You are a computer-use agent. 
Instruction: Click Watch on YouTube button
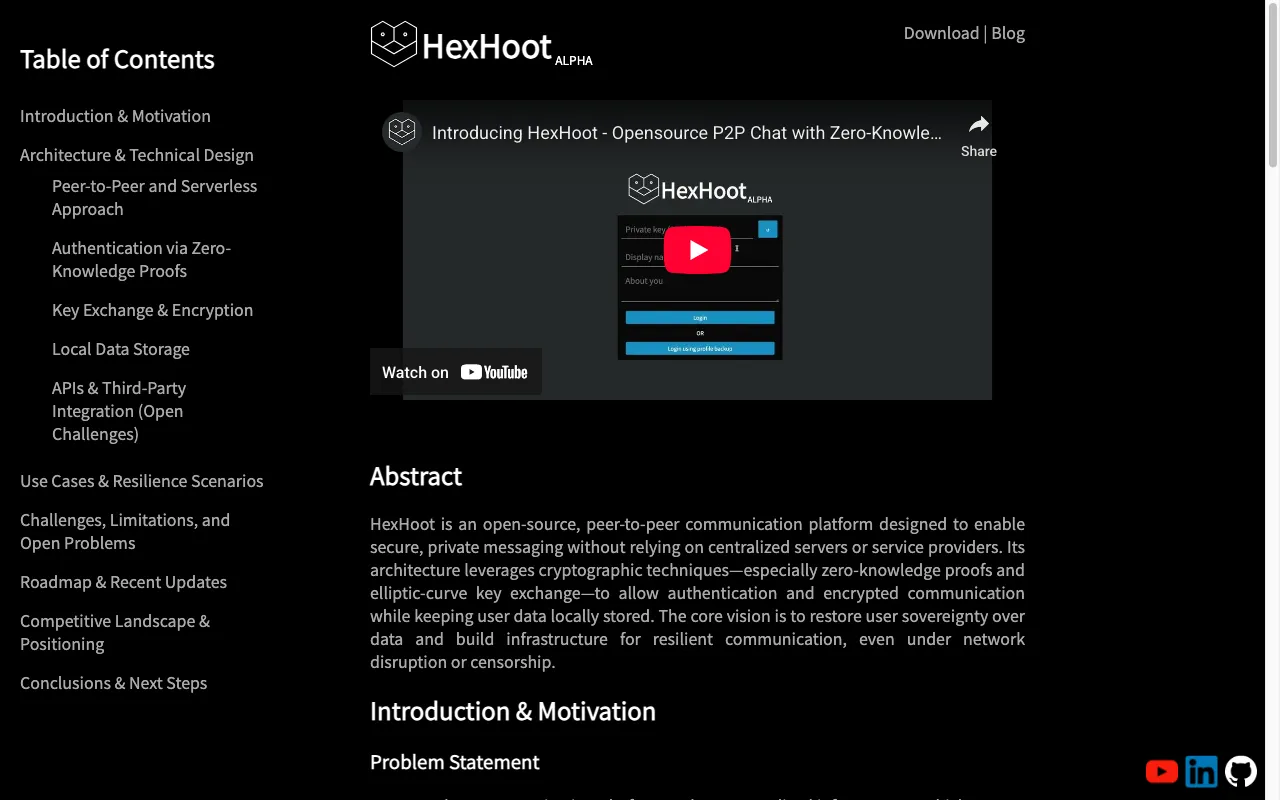pyautogui.click(x=456, y=372)
